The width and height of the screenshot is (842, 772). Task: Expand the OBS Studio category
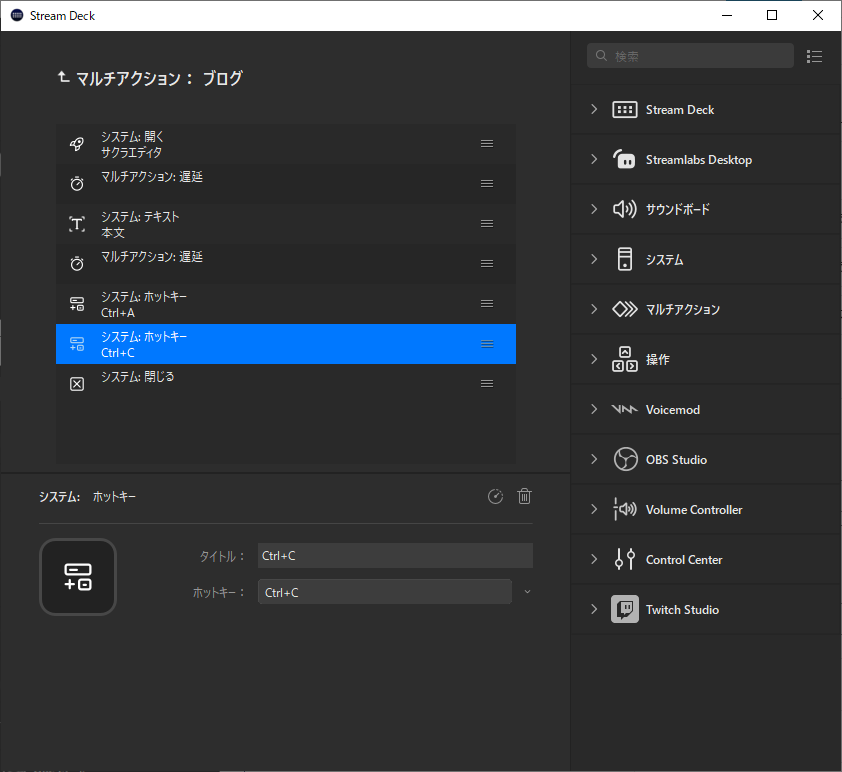coord(594,459)
